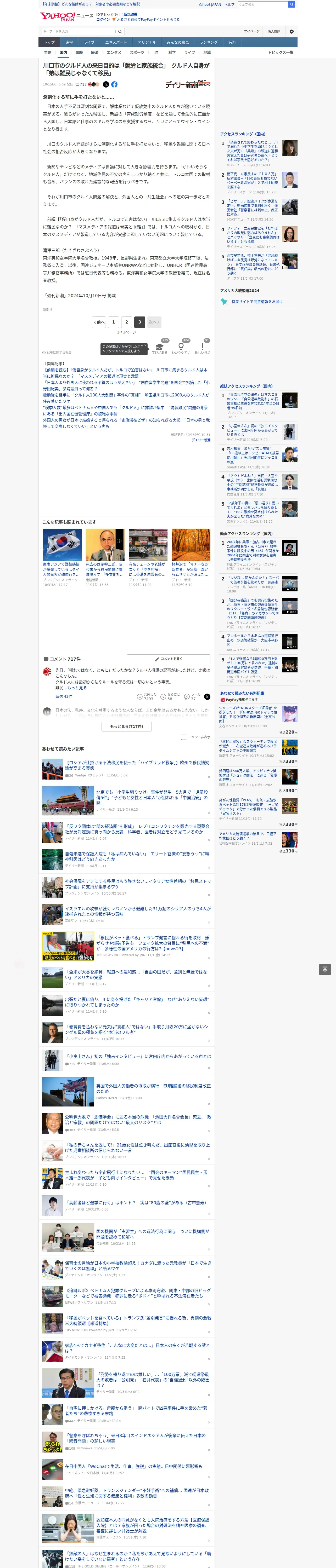Viewport: 336px width, 1568px height.
Task: Open the エキスパート tab
Action: click(x=116, y=42)
